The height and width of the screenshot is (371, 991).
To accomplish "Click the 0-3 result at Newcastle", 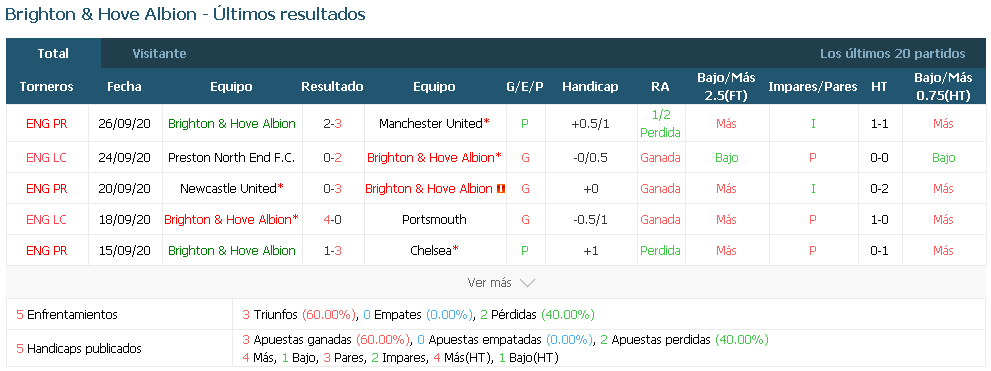I will [x=332, y=188].
